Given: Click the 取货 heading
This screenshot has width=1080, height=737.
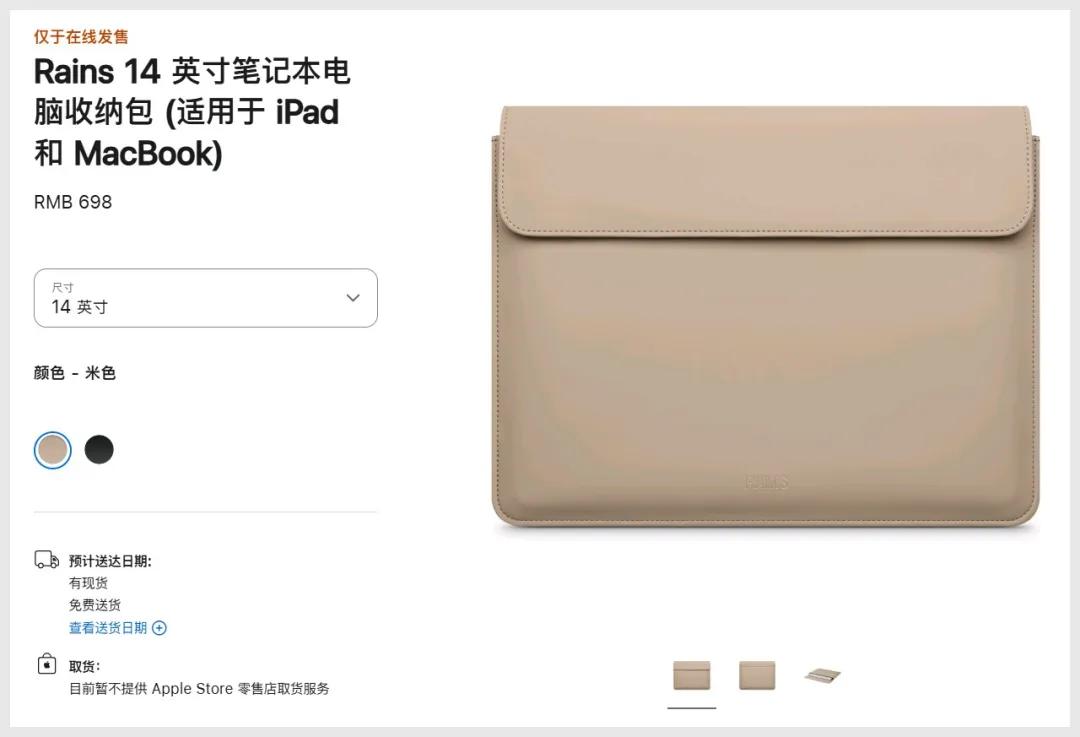Looking at the screenshot, I should pyautogui.click(x=85, y=666).
